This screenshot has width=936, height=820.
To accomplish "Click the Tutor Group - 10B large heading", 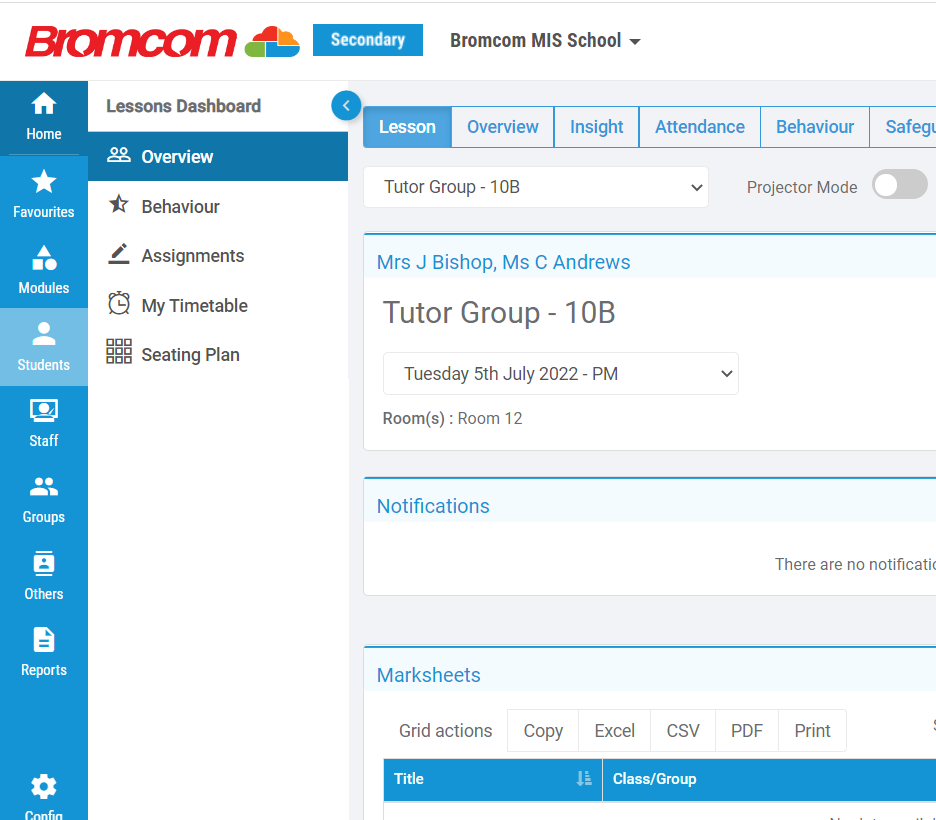I will [x=499, y=313].
